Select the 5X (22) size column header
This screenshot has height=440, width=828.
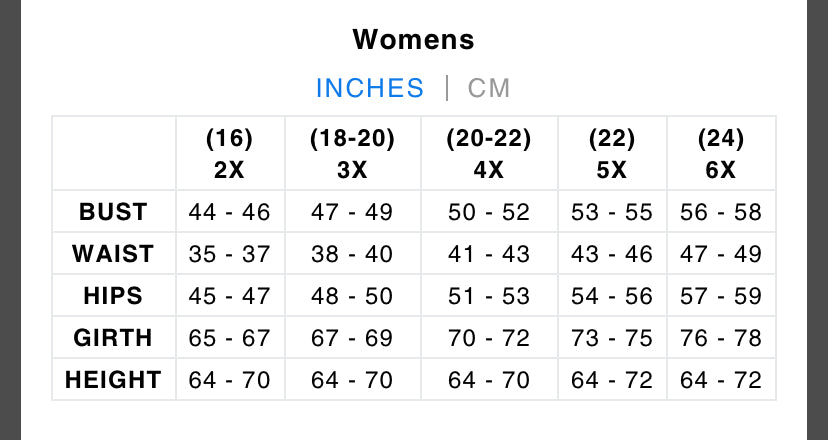click(x=611, y=154)
